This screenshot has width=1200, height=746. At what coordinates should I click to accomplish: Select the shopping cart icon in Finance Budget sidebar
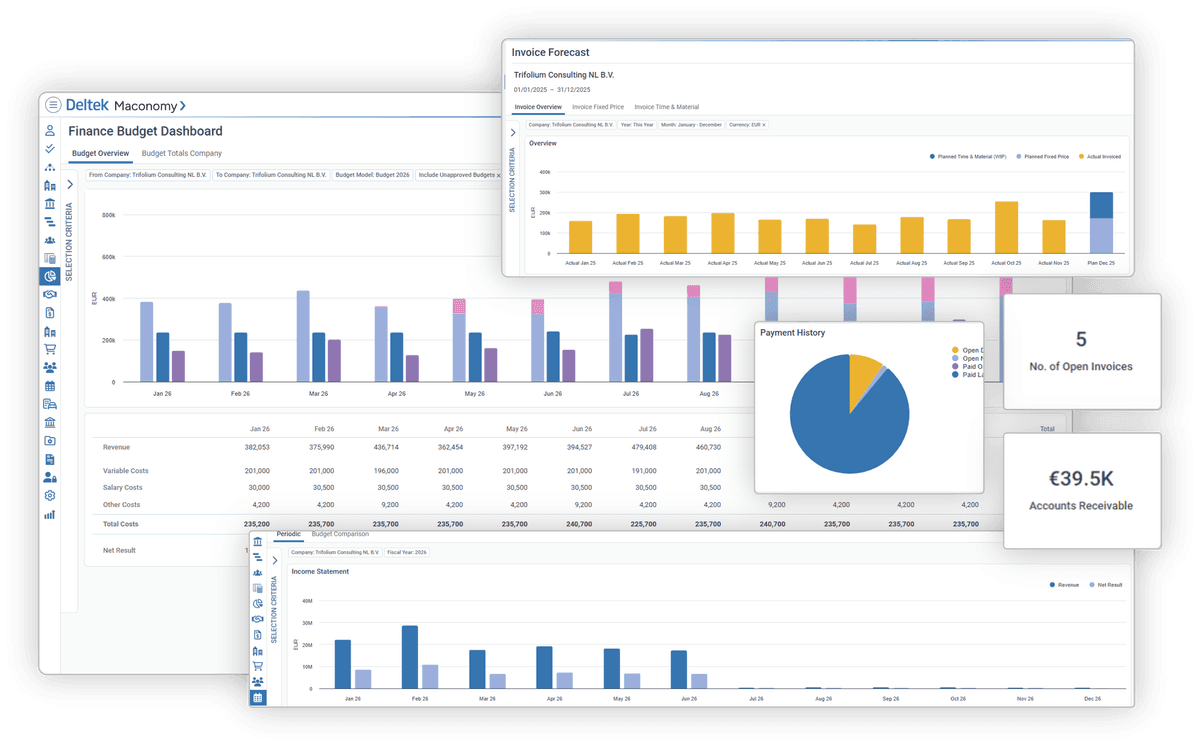tap(50, 349)
